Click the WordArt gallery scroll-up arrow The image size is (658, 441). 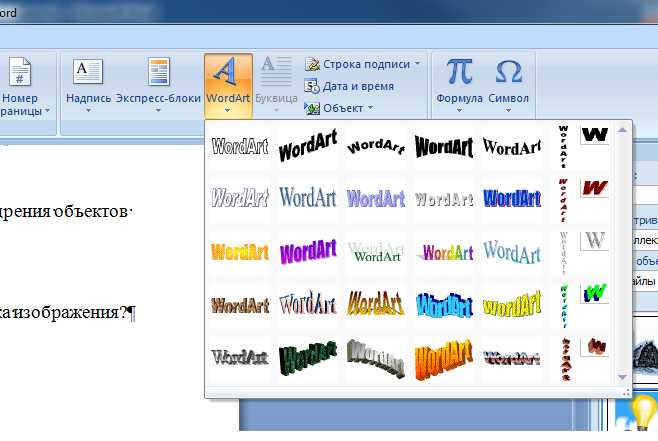623,130
